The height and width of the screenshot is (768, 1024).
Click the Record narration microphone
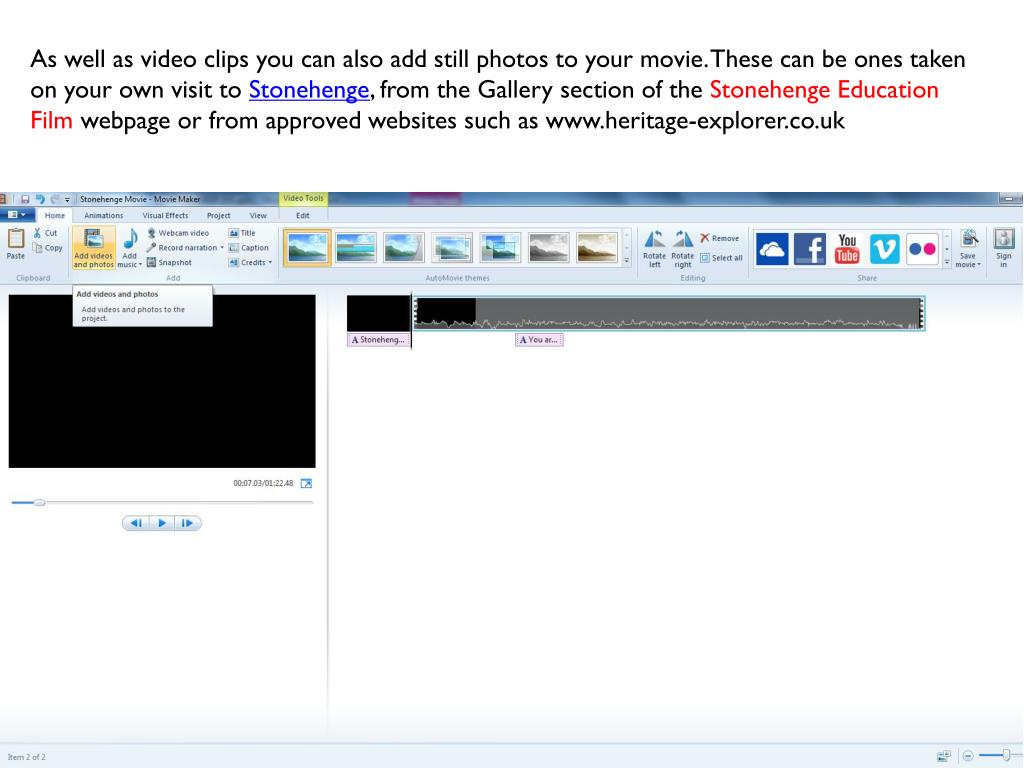pyautogui.click(x=151, y=248)
